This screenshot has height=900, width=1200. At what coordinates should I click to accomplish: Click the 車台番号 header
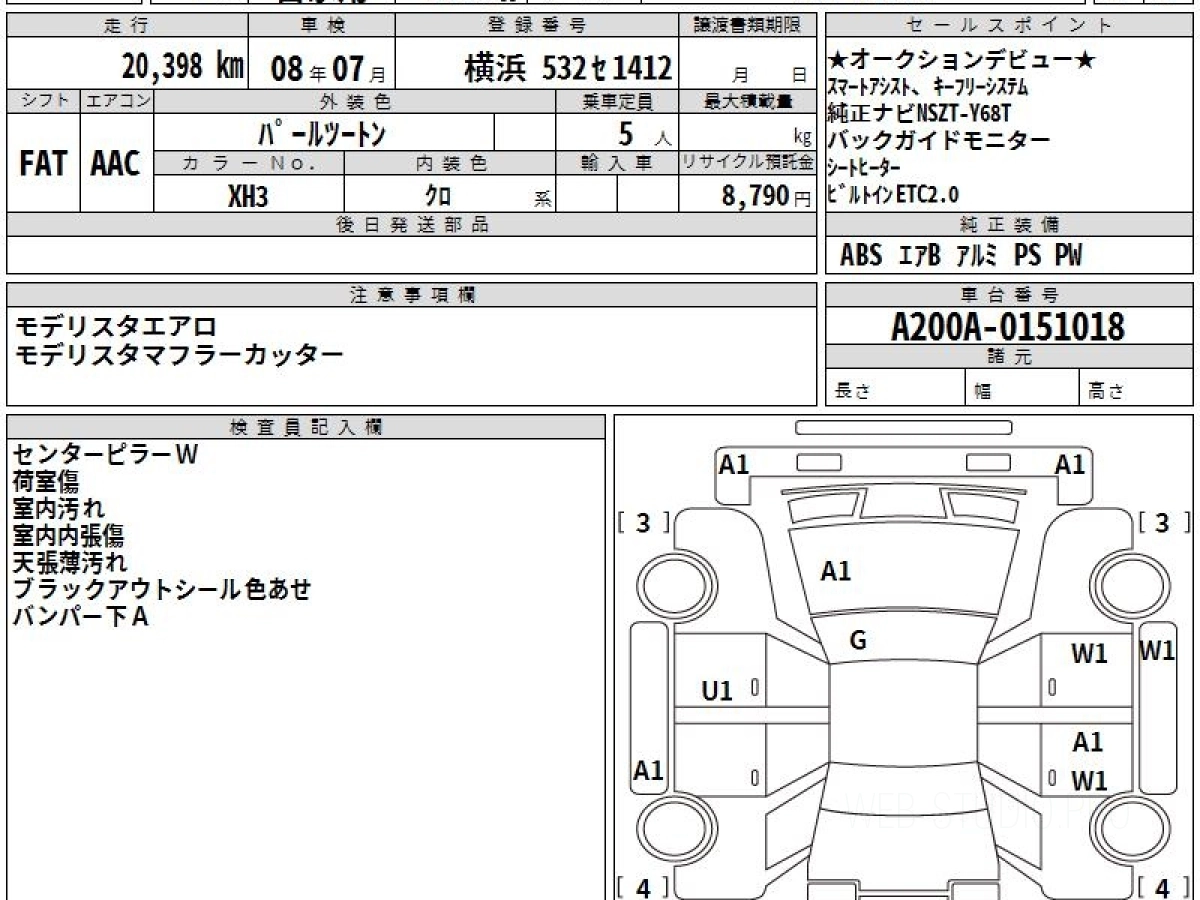[1009, 295]
